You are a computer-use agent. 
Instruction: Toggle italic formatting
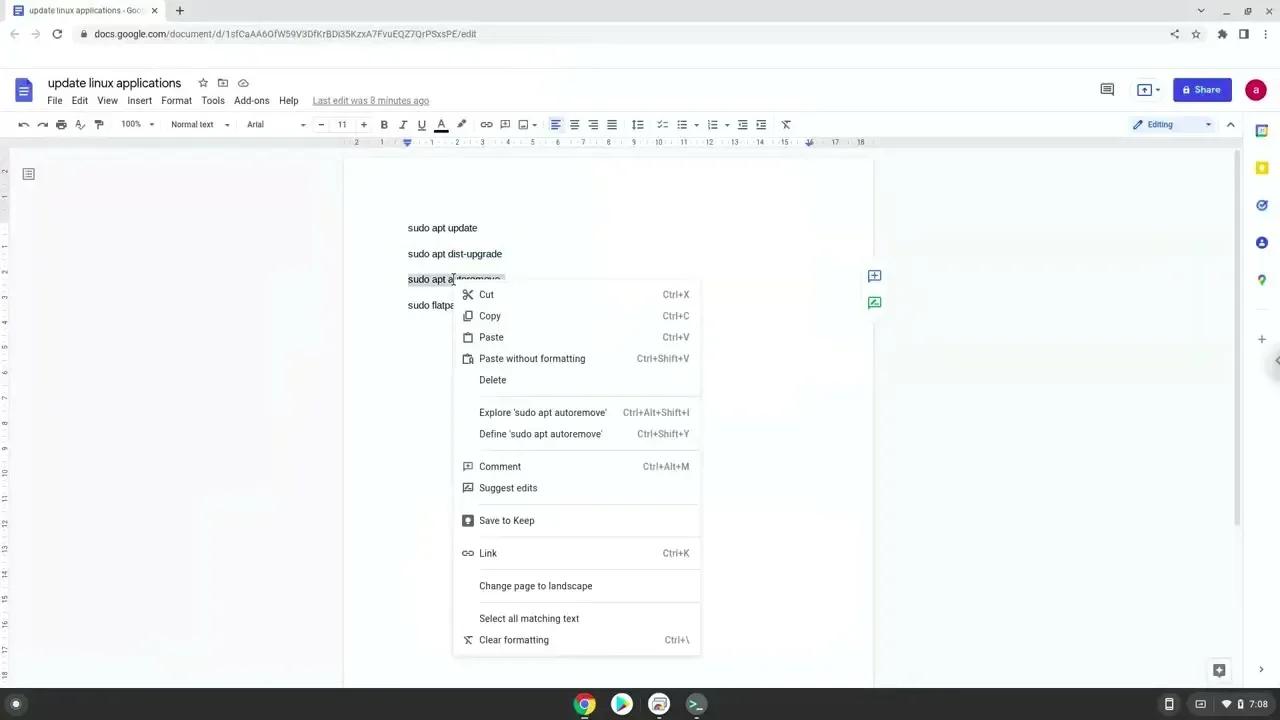coord(403,124)
